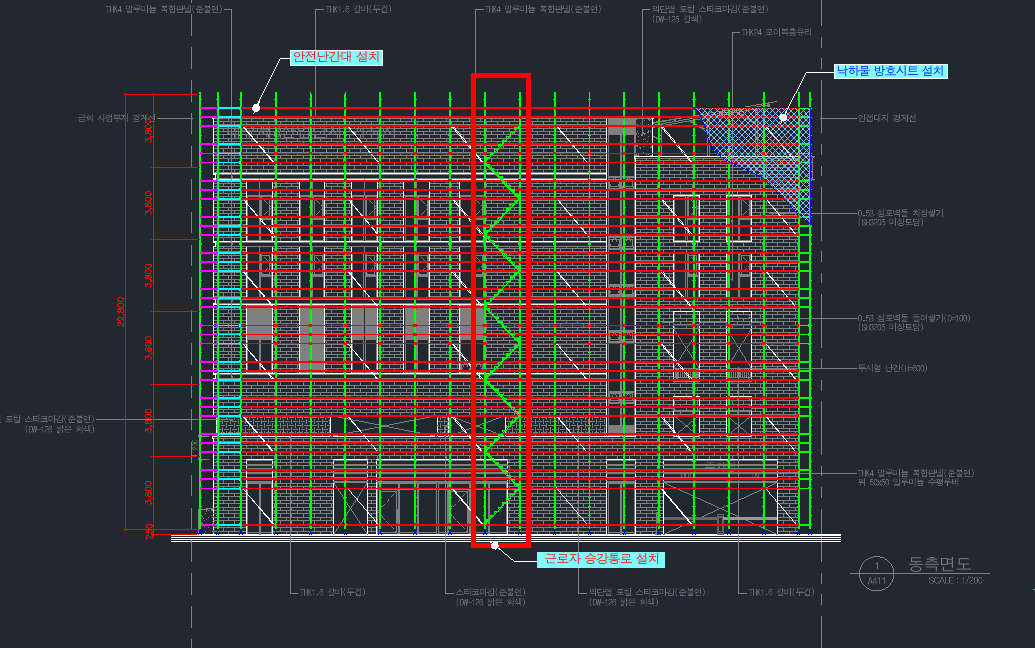Click the 동측면도 drawing title
The width and height of the screenshot is (1035, 648).
point(939,564)
